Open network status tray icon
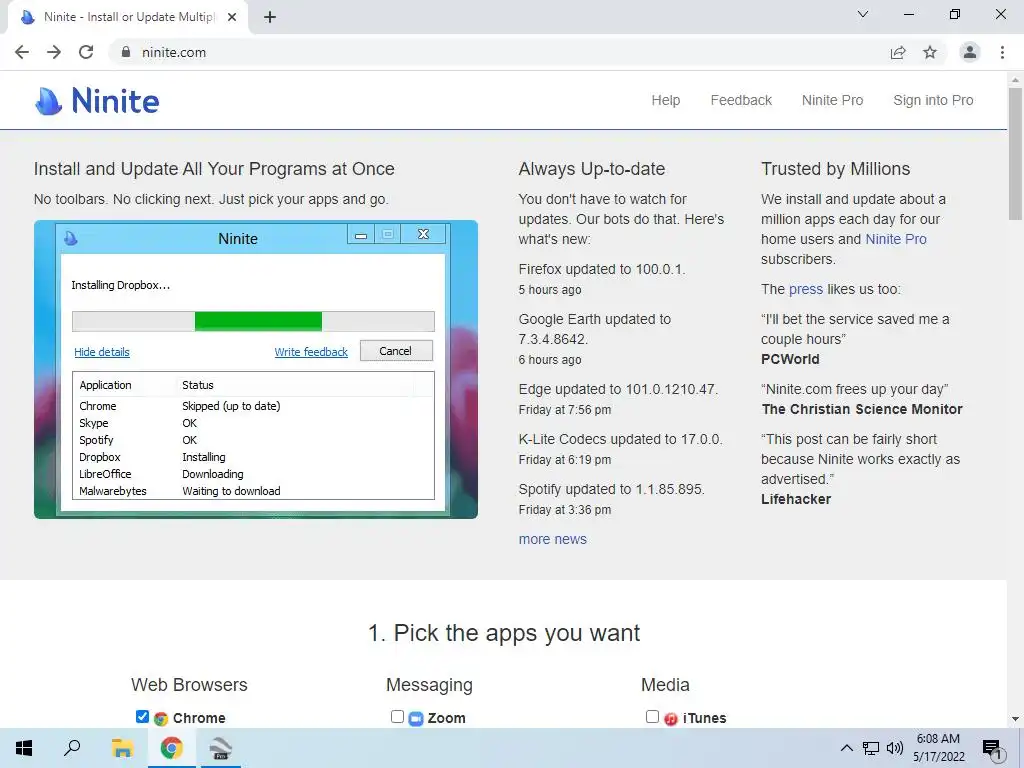Image resolution: width=1024 pixels, height=768 pixels. 871,748
